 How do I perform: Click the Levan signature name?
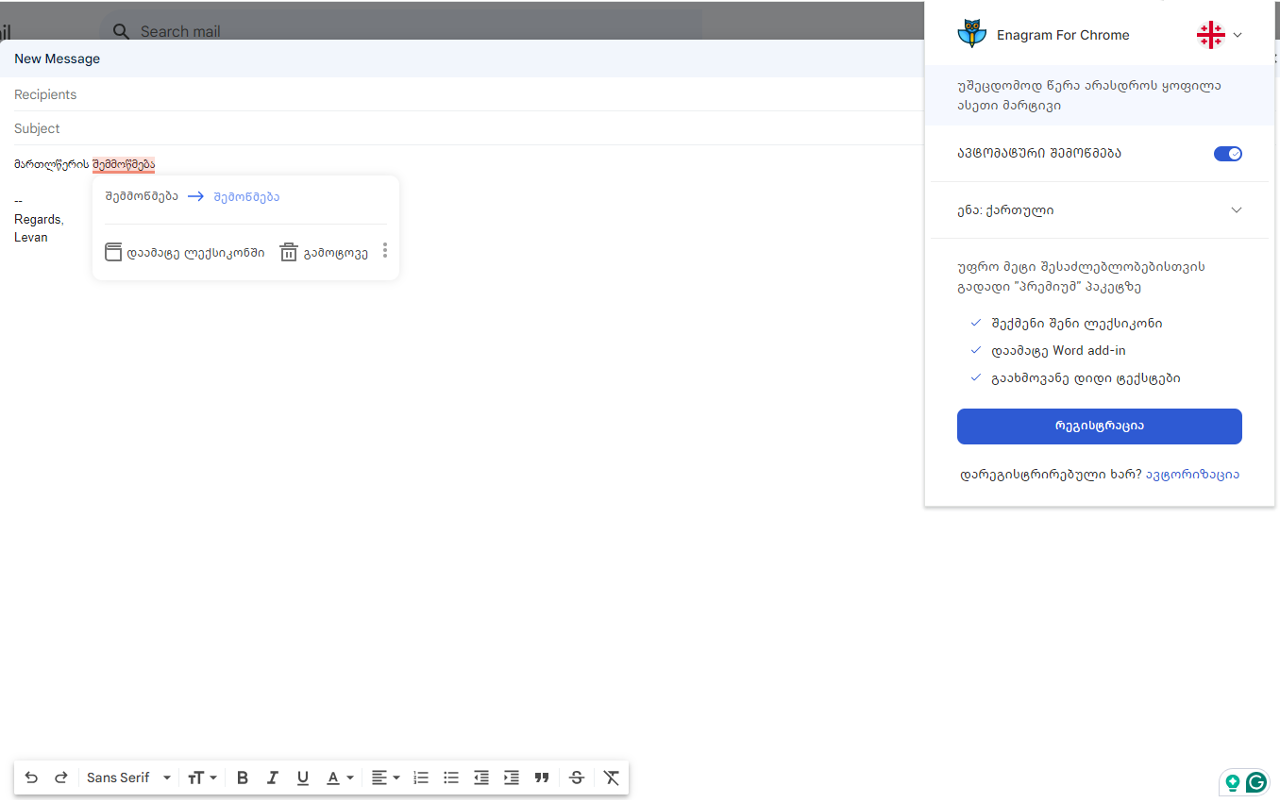(31, 238)
